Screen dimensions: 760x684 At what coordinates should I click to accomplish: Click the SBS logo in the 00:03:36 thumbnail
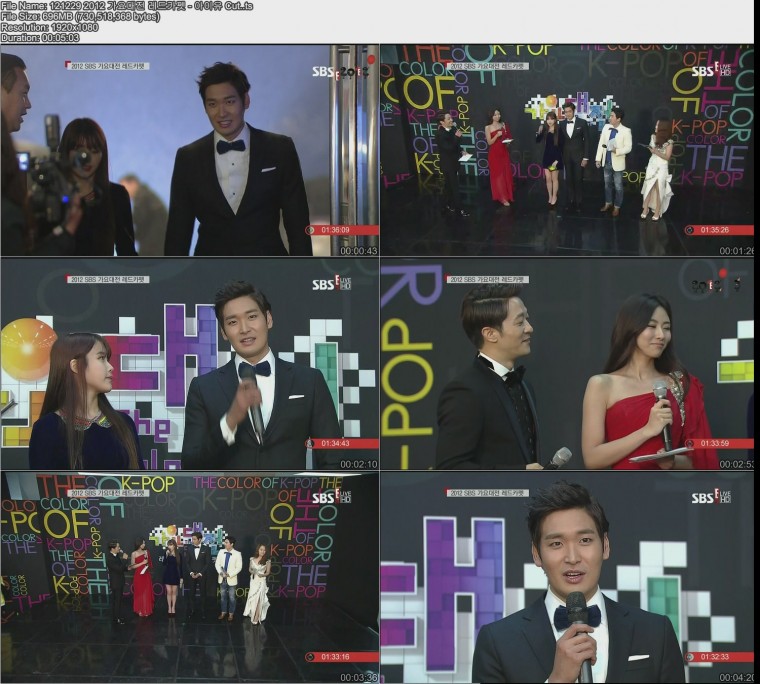pyautogui.click(x=331, y=497)
